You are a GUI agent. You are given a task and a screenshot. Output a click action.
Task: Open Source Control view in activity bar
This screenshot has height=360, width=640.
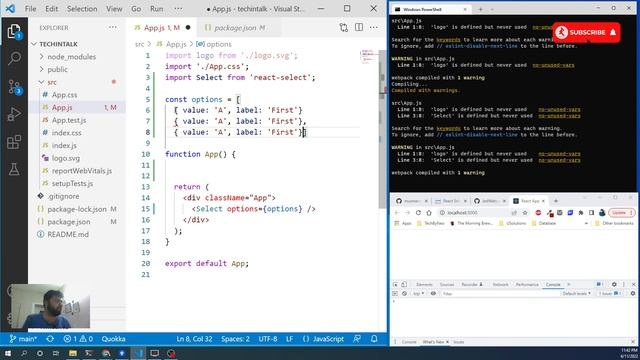pos(14,87)
